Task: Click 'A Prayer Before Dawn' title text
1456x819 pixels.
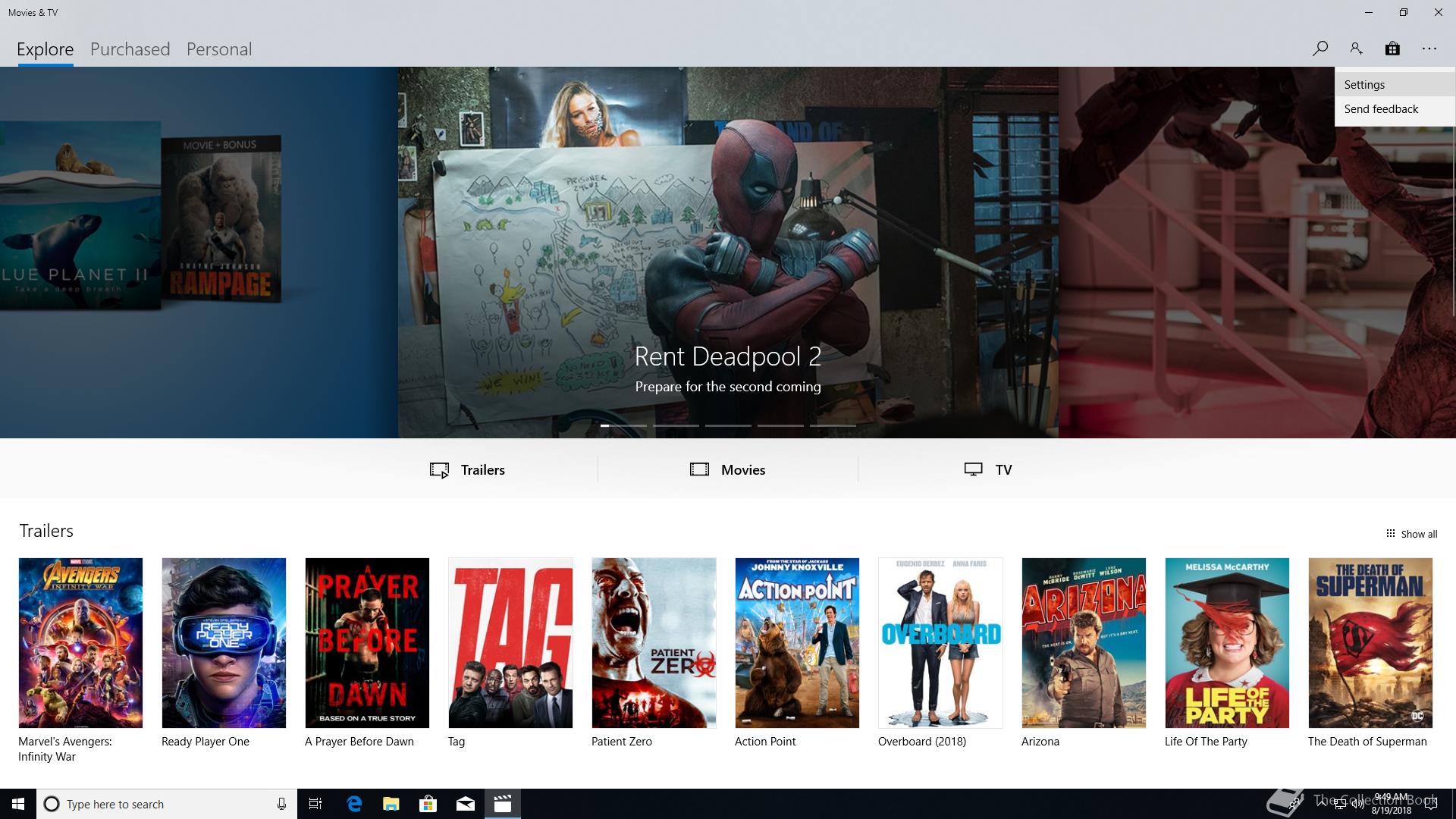Action: pos(359,742)
